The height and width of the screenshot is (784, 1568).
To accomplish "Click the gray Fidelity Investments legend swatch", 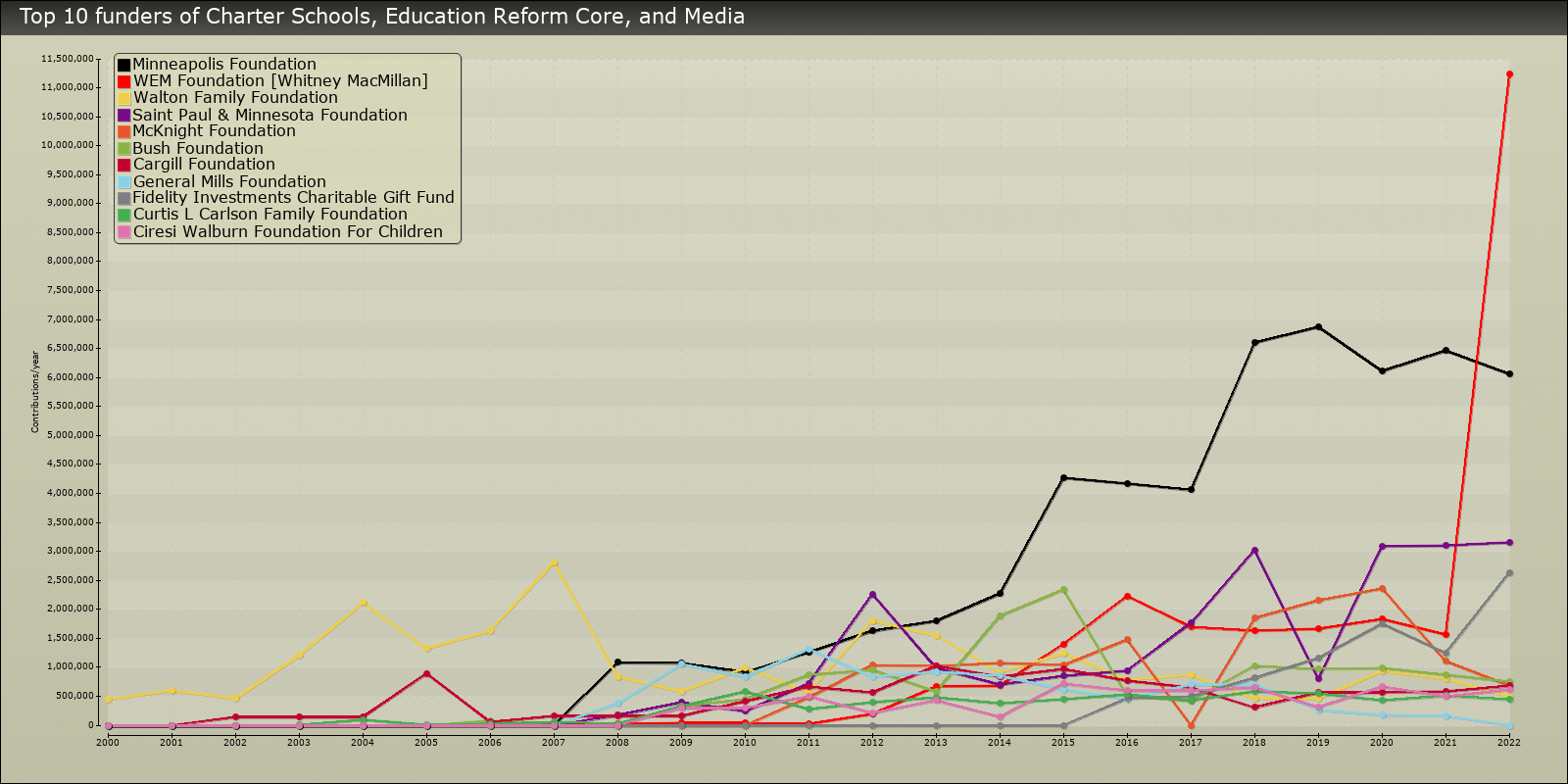I will [124, 198].
